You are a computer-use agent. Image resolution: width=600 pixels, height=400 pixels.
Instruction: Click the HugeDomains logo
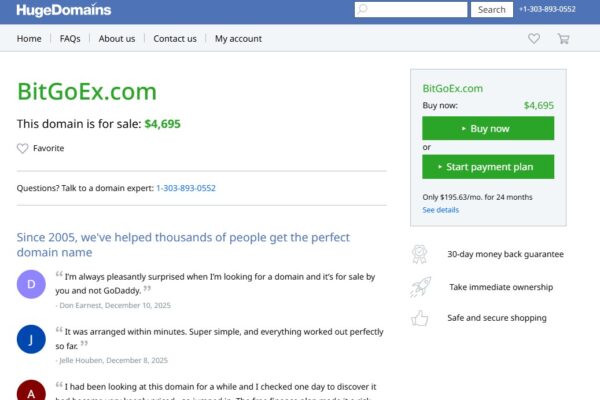[64, 10]
